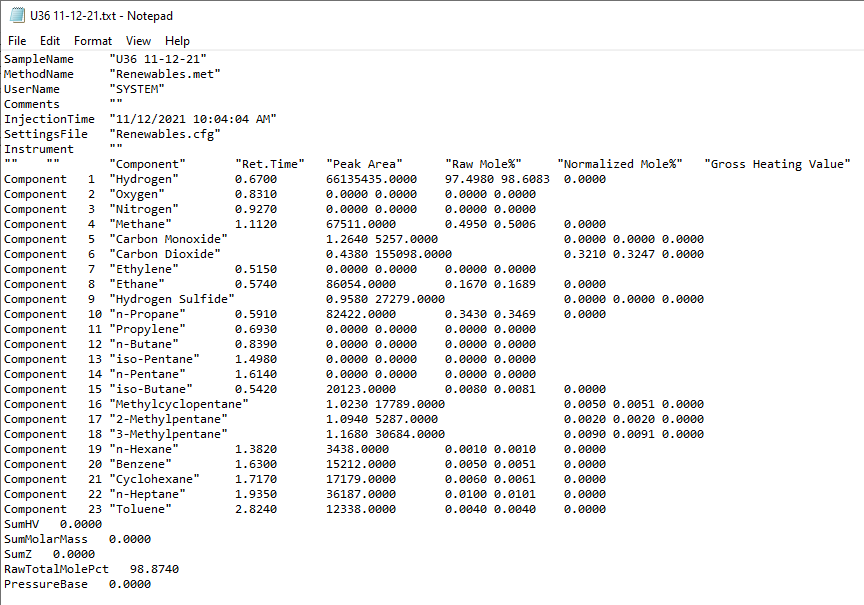Viewport: 864px width, 605px height.
Task: Click the Notepad icon in title bar
Action: coord(17,15)
